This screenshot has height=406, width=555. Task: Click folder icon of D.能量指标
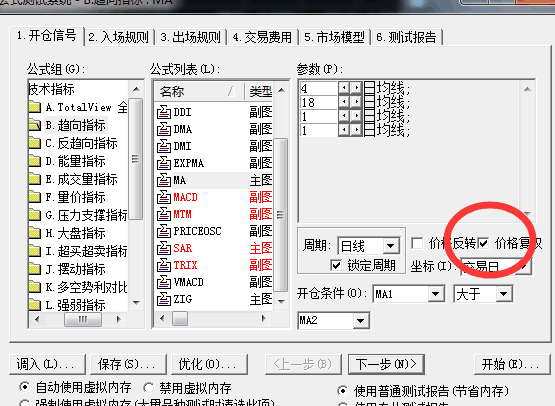click(x=35, y=161)
